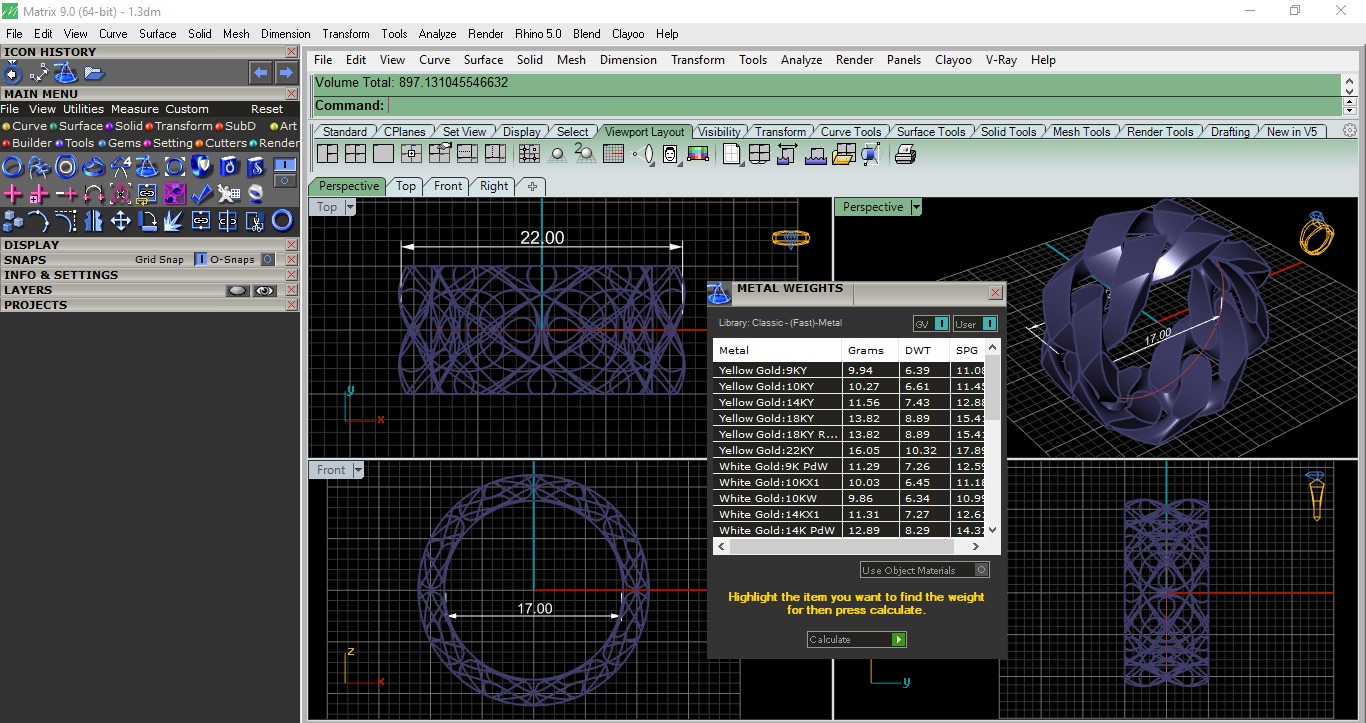Open the Gems category in main menu

click(120, 143)
